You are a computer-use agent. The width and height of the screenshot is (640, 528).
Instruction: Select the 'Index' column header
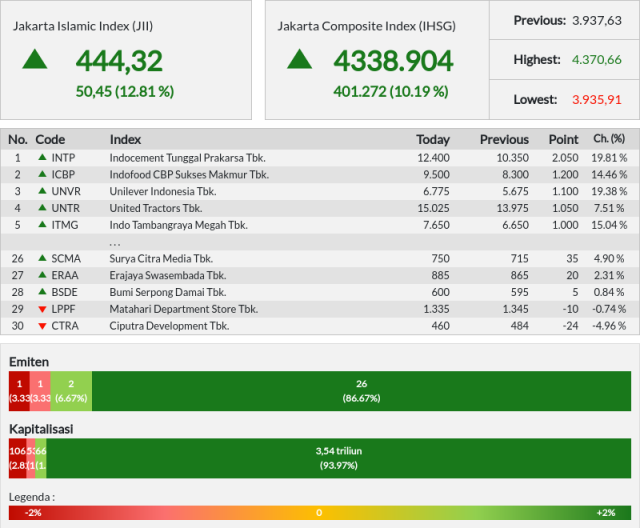(125, 140)
